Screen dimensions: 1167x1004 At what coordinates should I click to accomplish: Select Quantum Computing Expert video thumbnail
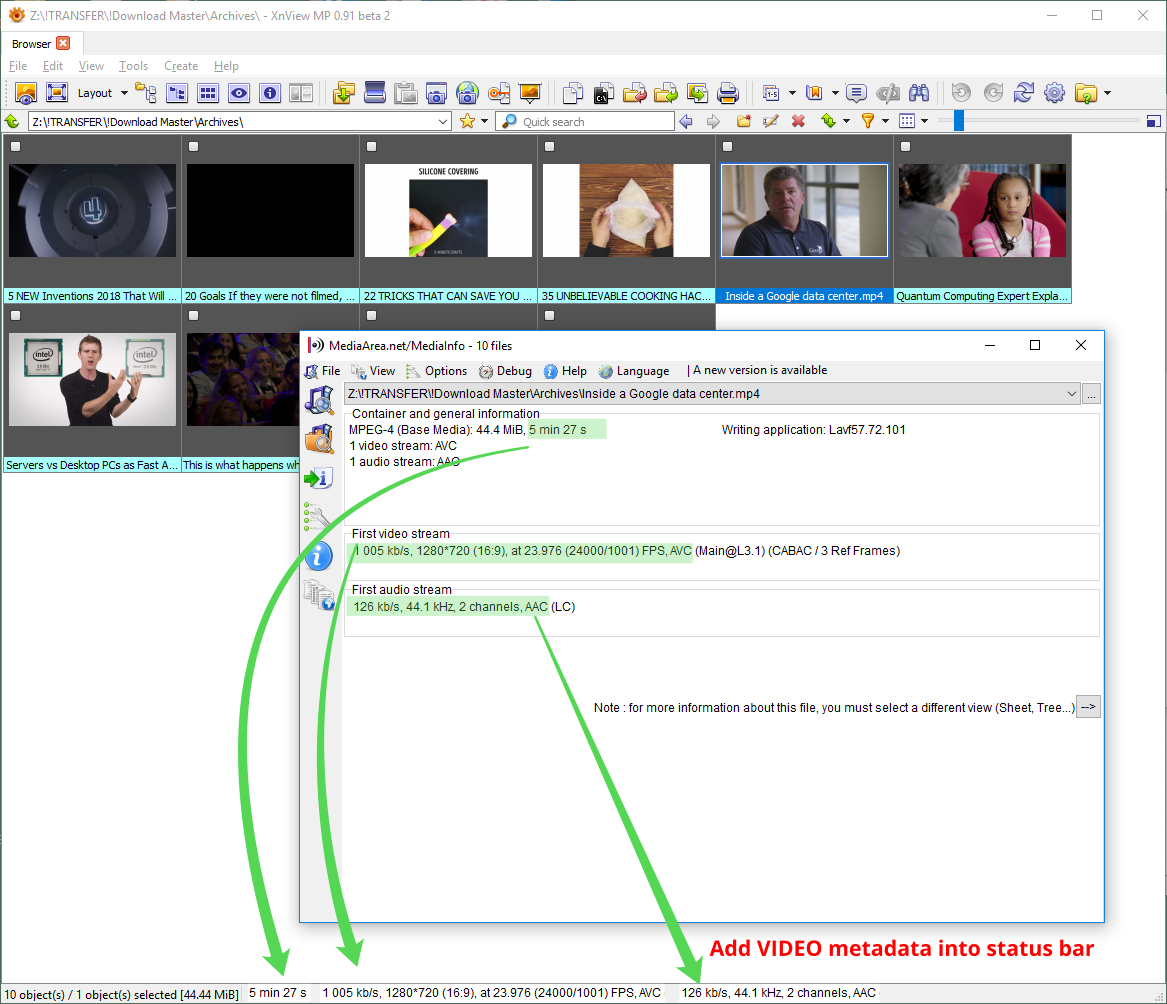point(982,211)
